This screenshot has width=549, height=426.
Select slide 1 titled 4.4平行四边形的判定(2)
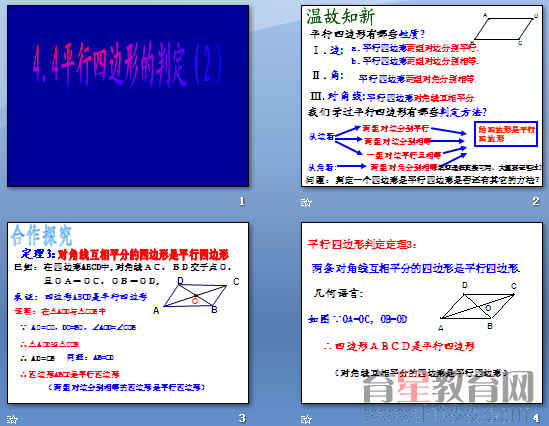click(x=128, y=96)
